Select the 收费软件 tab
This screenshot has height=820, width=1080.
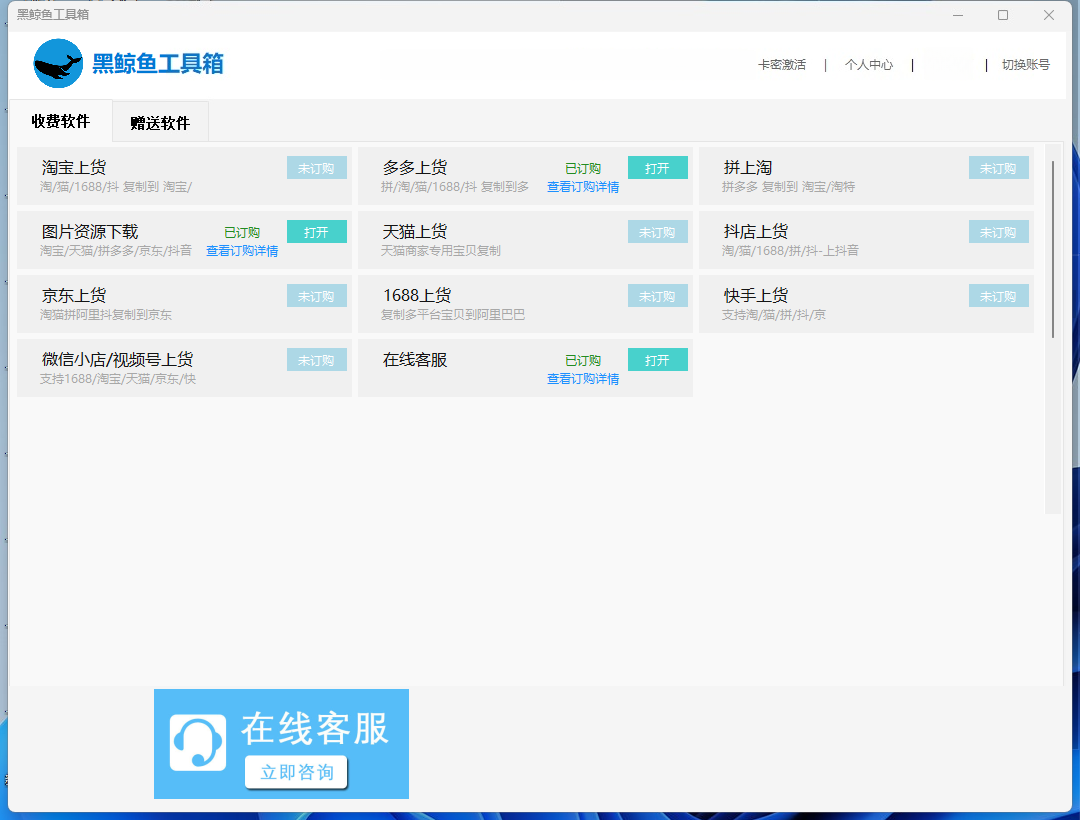[x=61, y=122]
